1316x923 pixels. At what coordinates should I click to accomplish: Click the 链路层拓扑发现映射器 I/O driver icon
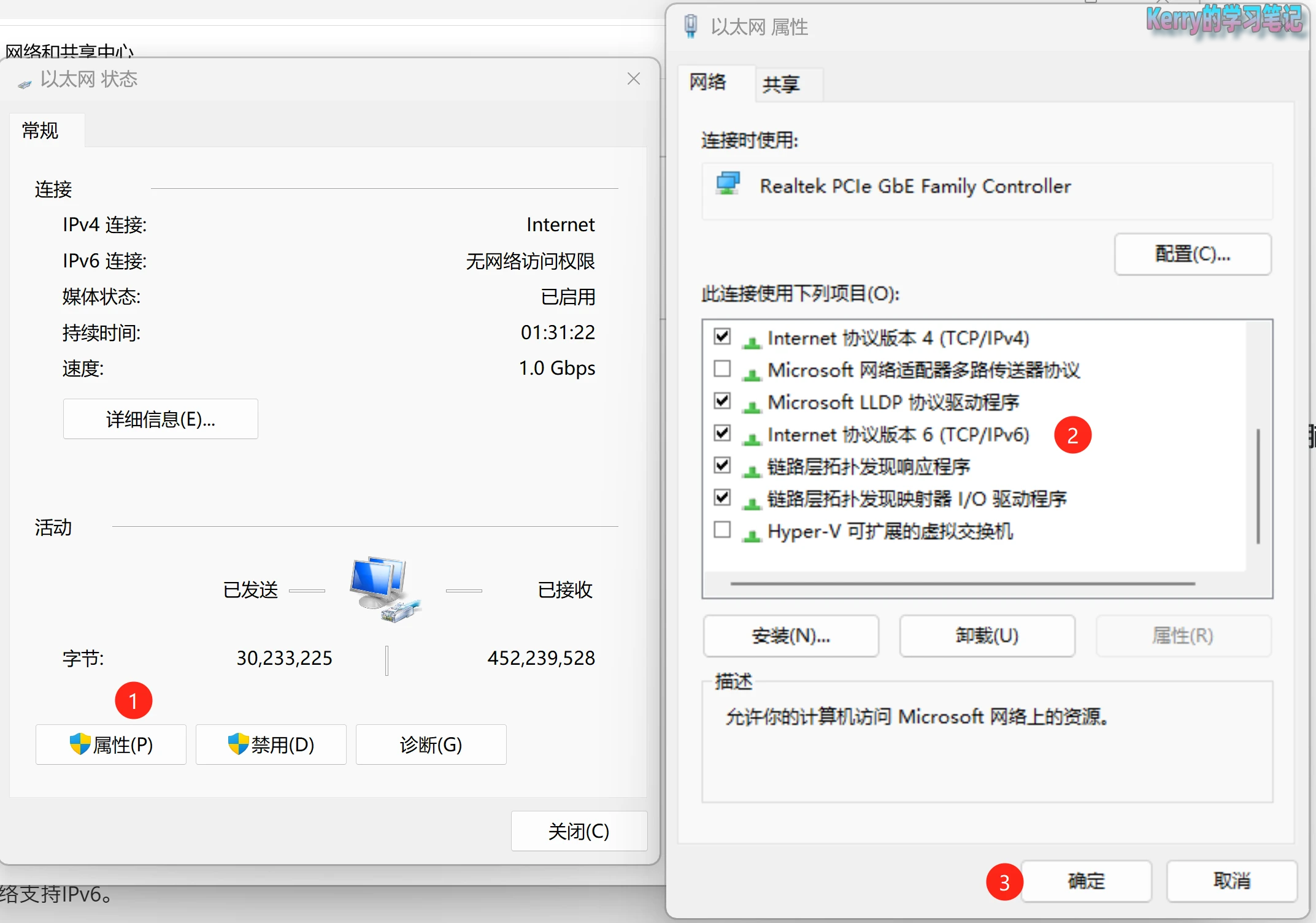(752, 502)
